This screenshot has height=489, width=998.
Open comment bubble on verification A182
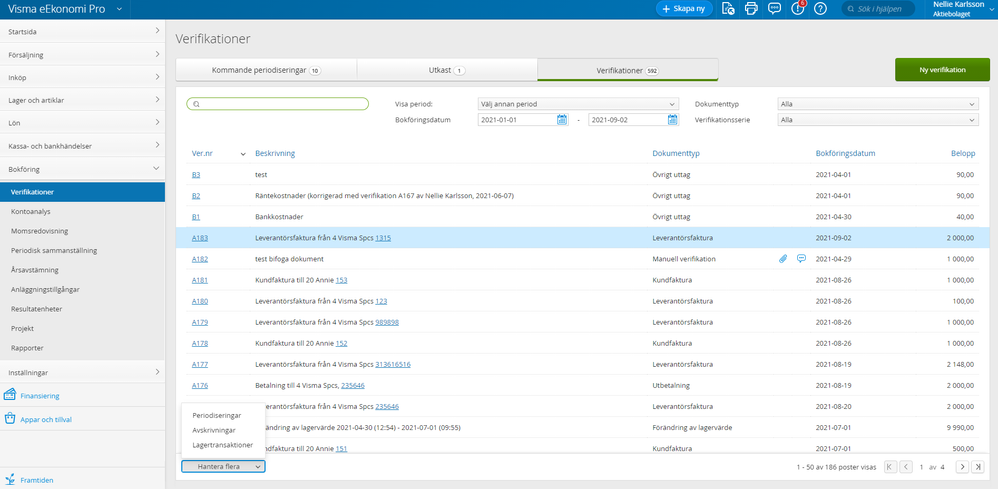pyautogui.click(x=801, y=258)
